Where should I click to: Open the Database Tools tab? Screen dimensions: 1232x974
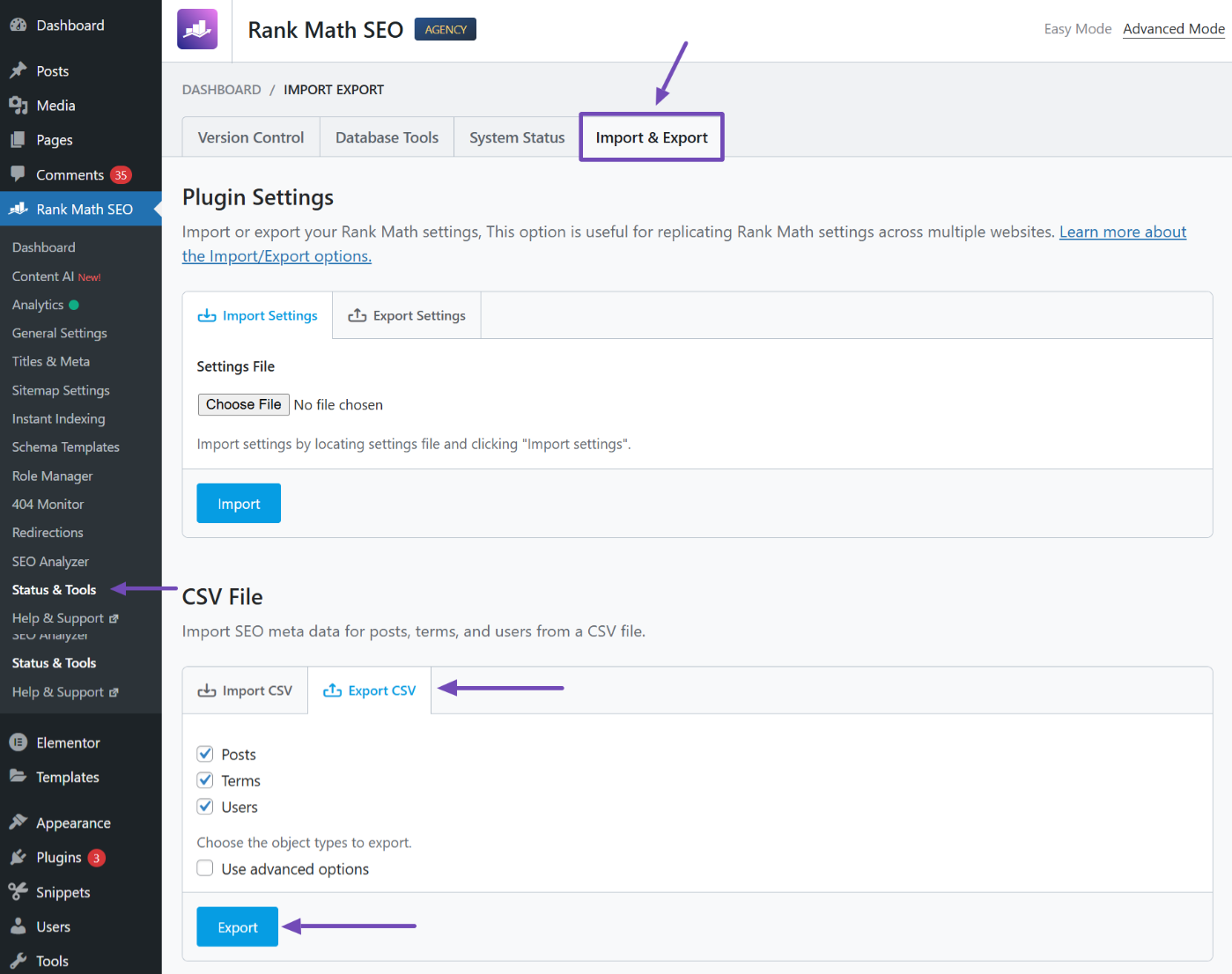(x=387, y=137)
